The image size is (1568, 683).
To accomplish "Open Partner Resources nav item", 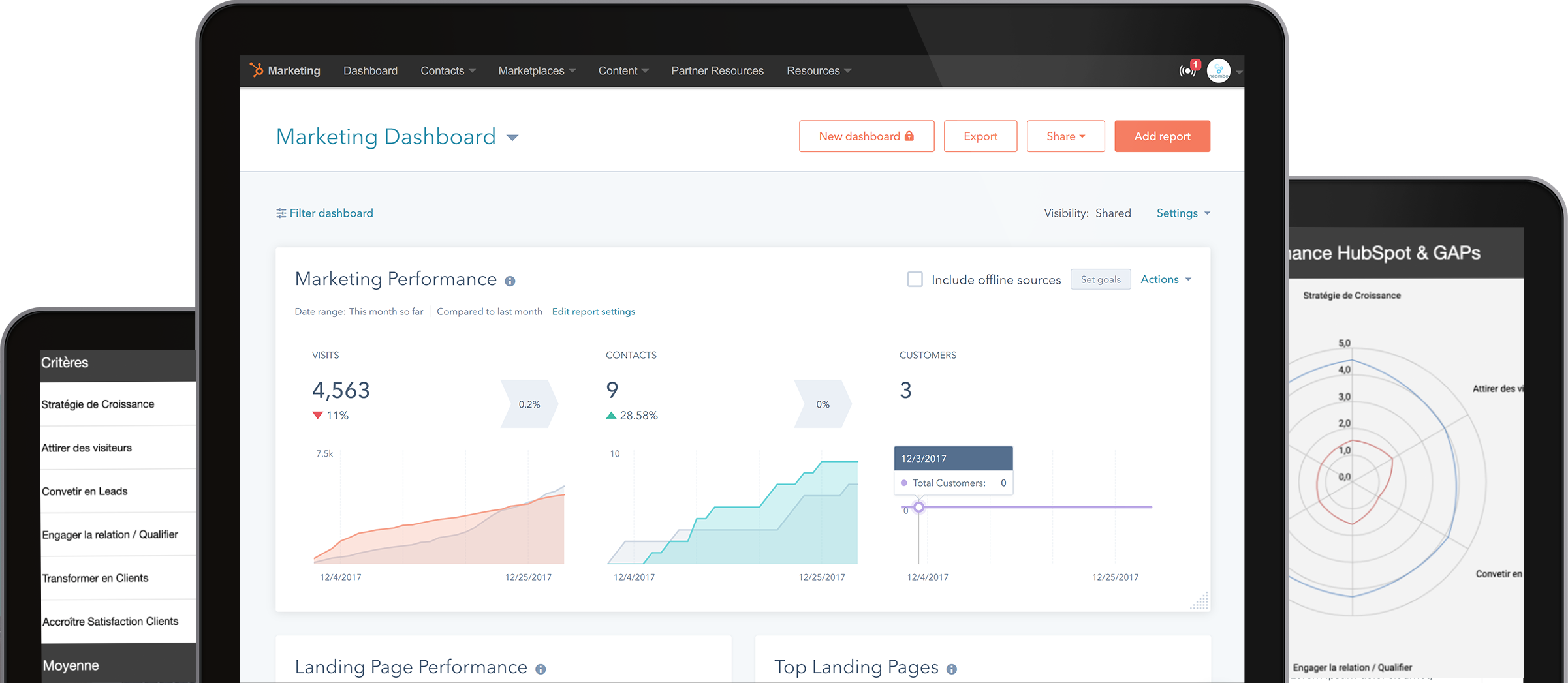I will point(717,70).
